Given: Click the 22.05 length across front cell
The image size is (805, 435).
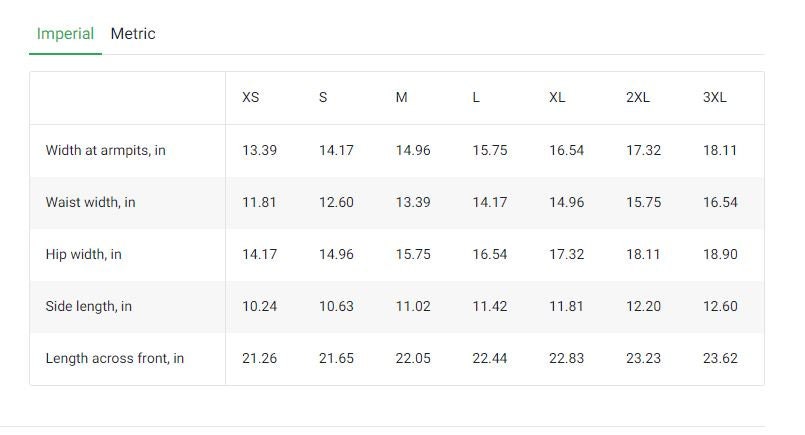Looking at the screenshot, I should (x=413, y=358).
